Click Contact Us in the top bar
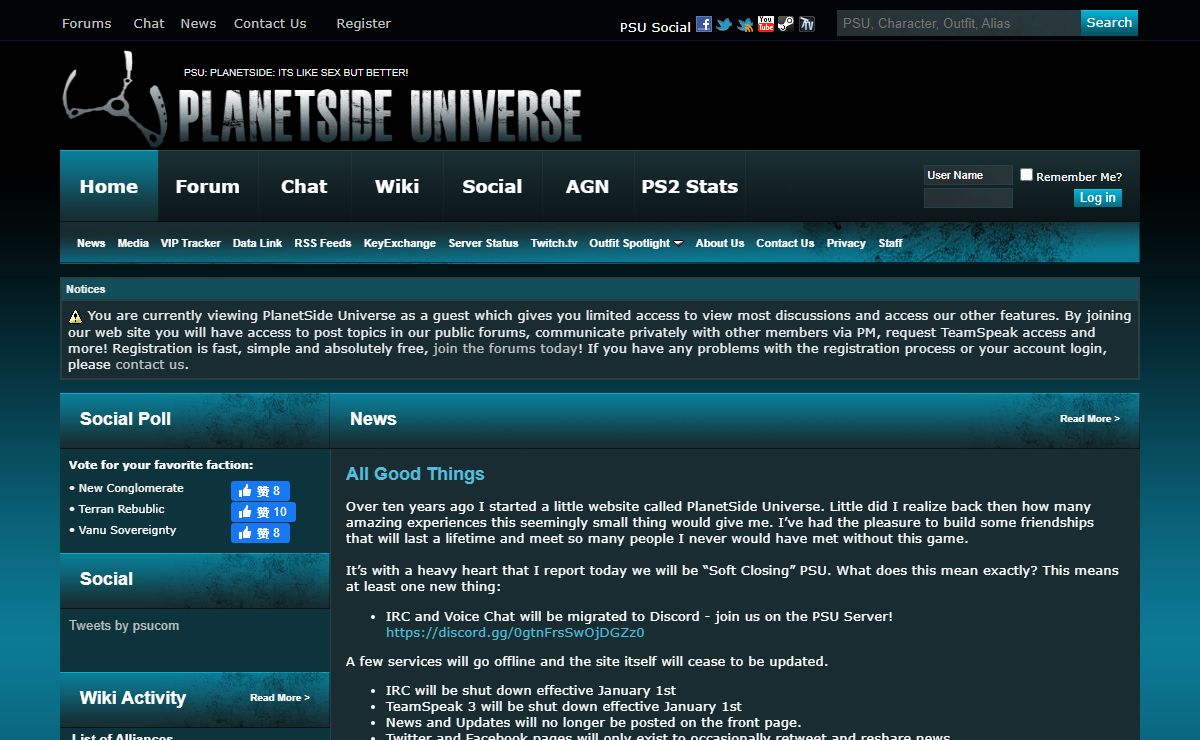Screen dimensions: 1200x740 (x=270, y=23)
